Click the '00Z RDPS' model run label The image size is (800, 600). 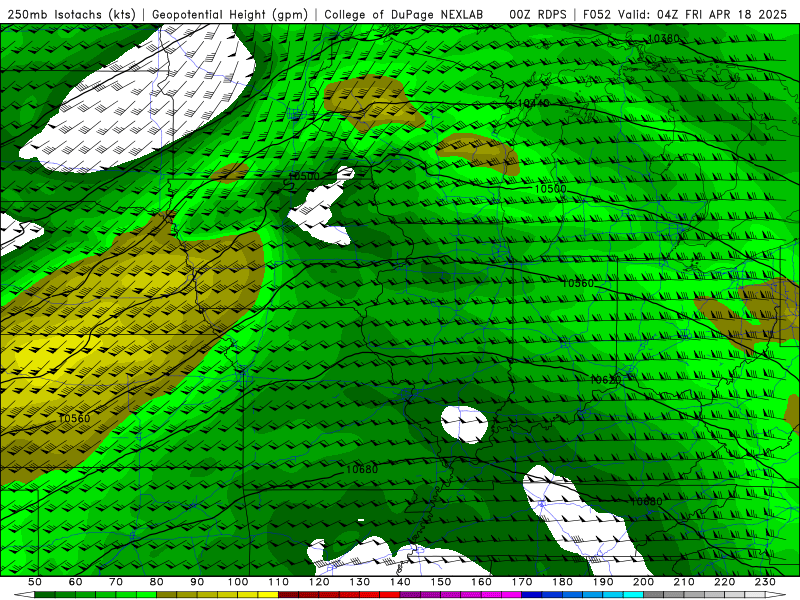click(x=538, y=14)
